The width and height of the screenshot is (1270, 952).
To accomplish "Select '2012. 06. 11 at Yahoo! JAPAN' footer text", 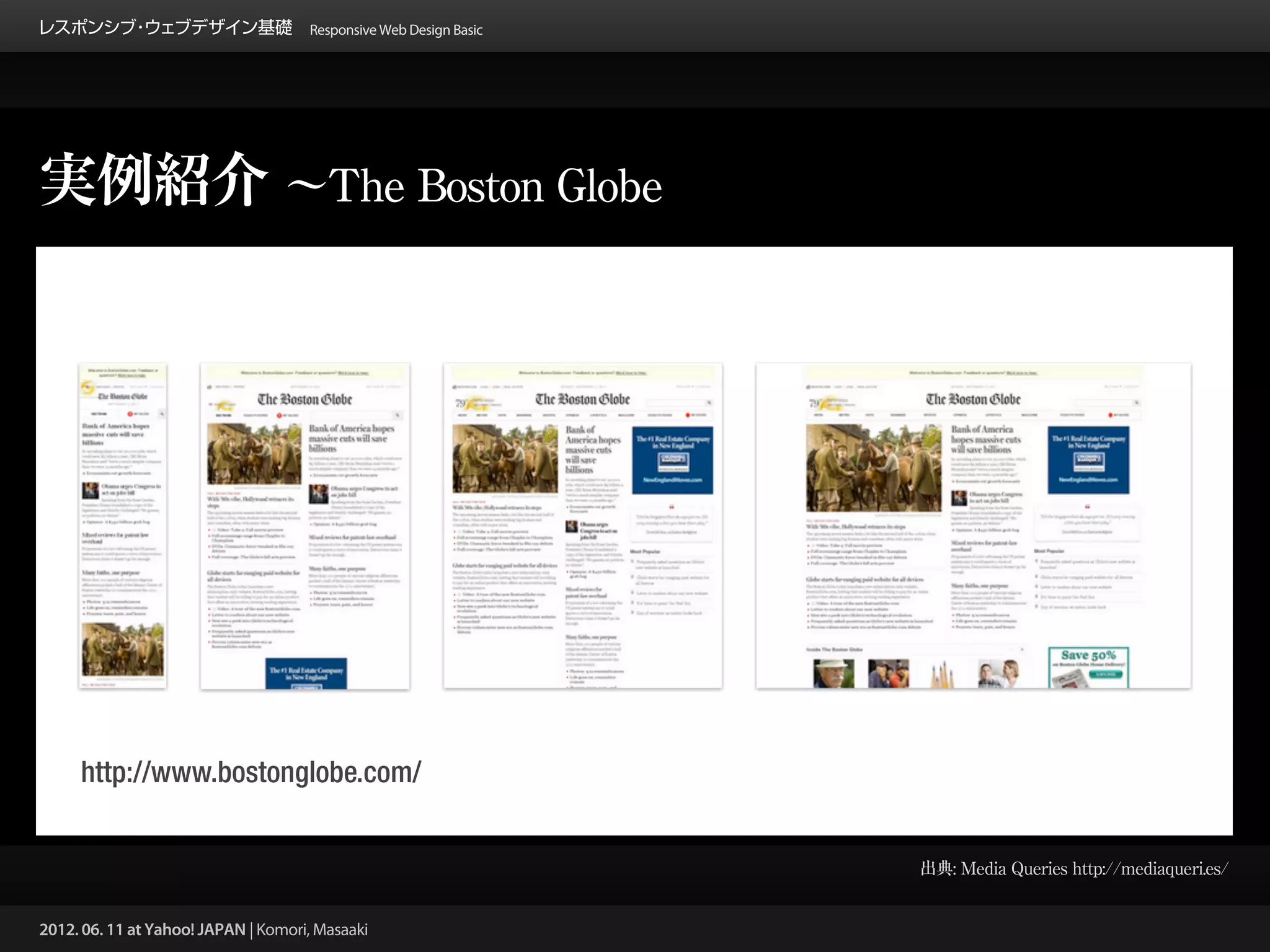I will [x=143, y=930].
